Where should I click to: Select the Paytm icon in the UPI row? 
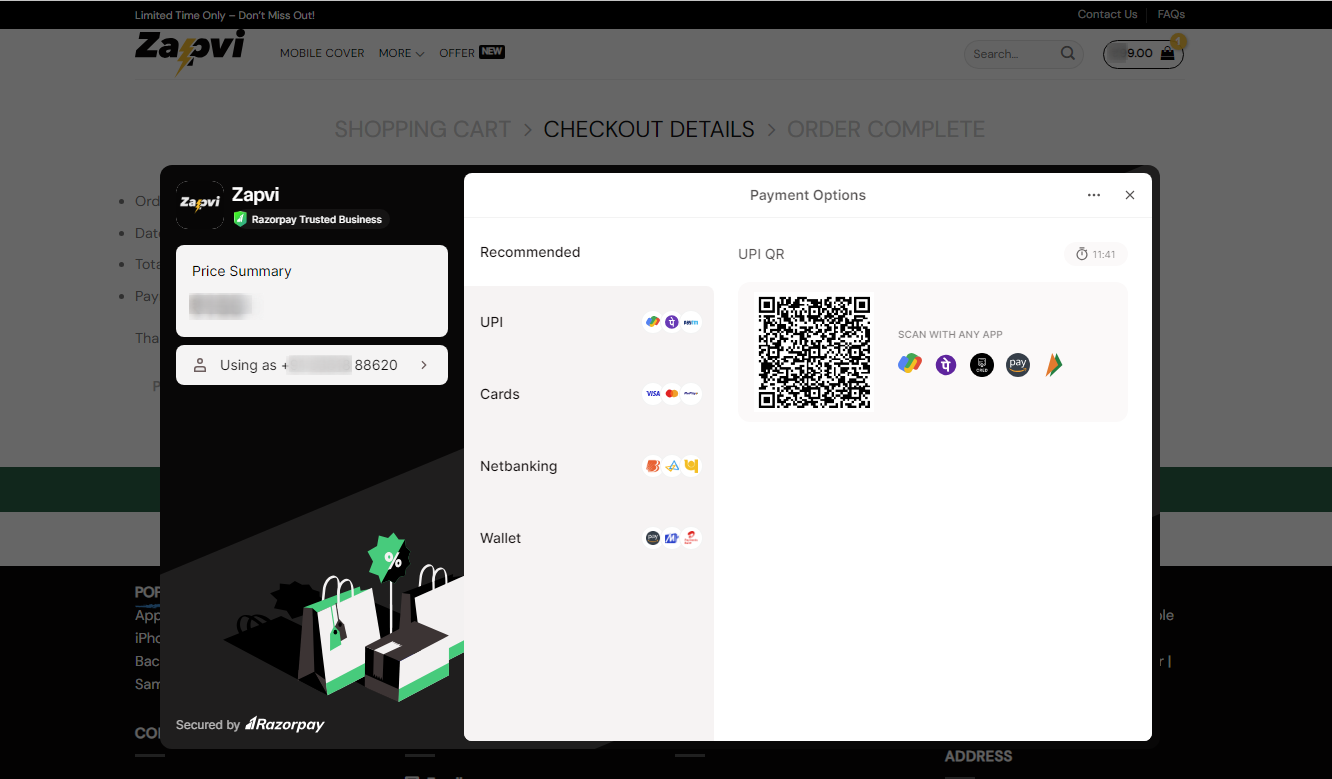[691, 321]
